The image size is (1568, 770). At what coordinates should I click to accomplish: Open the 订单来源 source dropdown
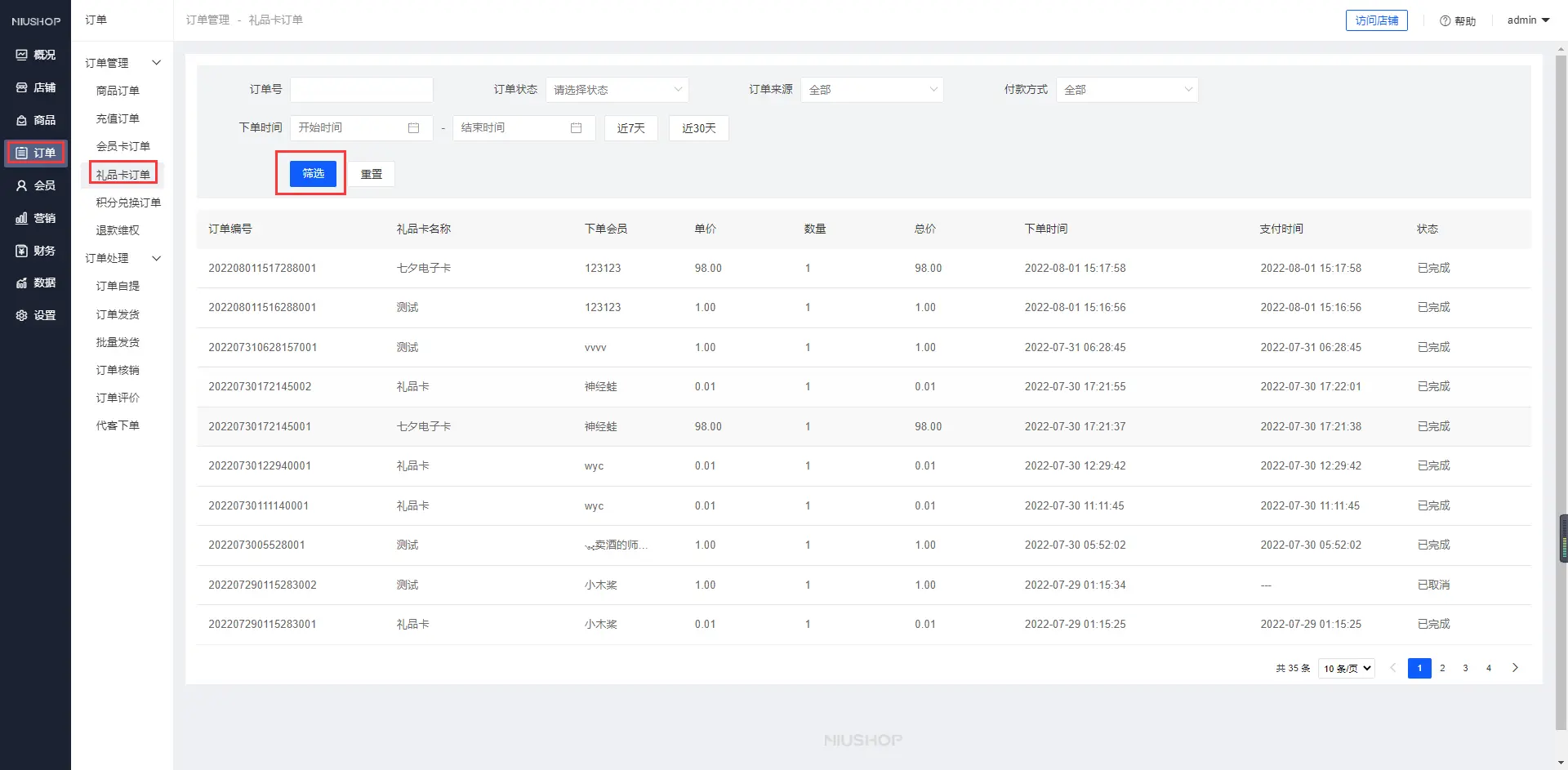point(871,90)
